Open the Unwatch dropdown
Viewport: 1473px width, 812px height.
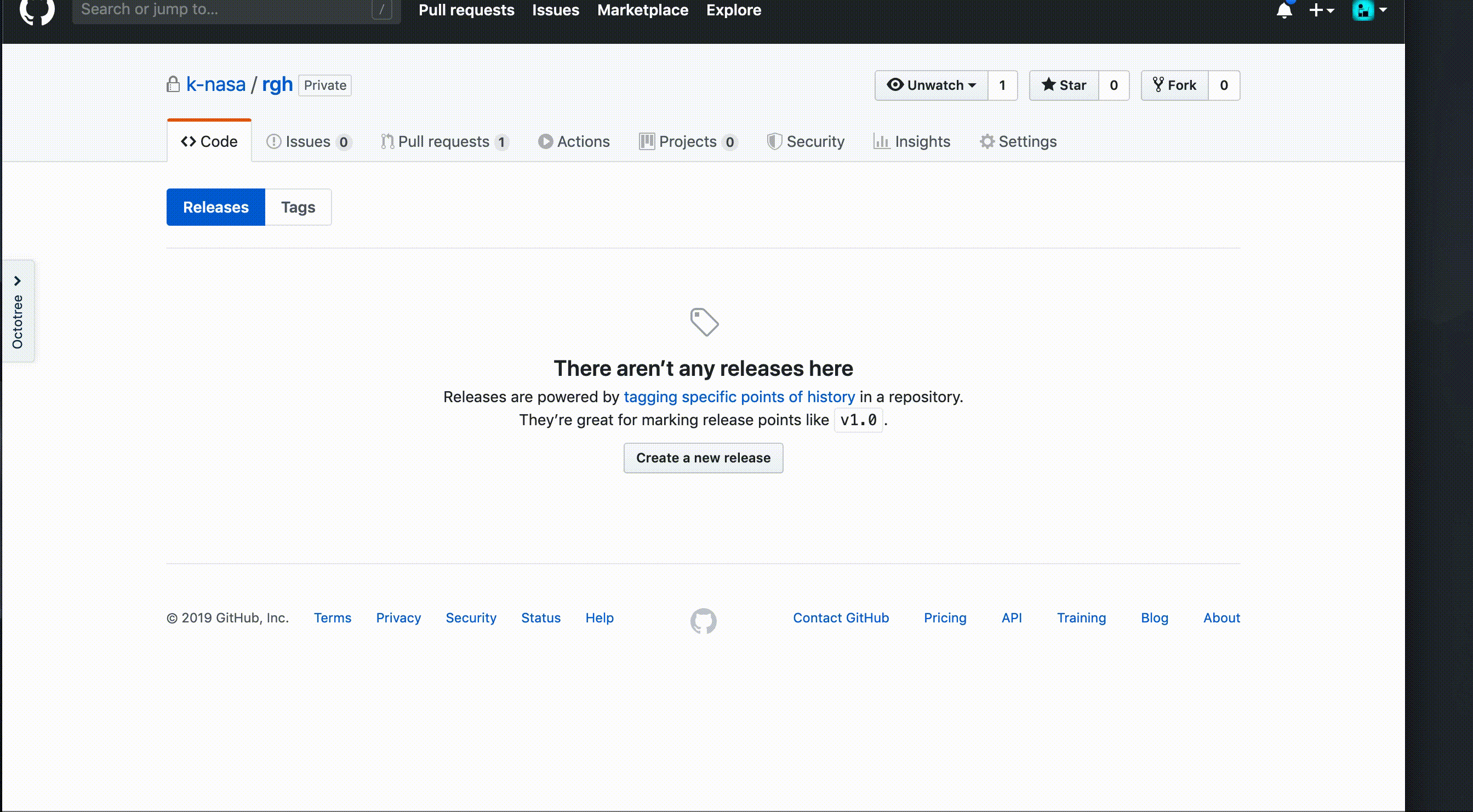932,85
